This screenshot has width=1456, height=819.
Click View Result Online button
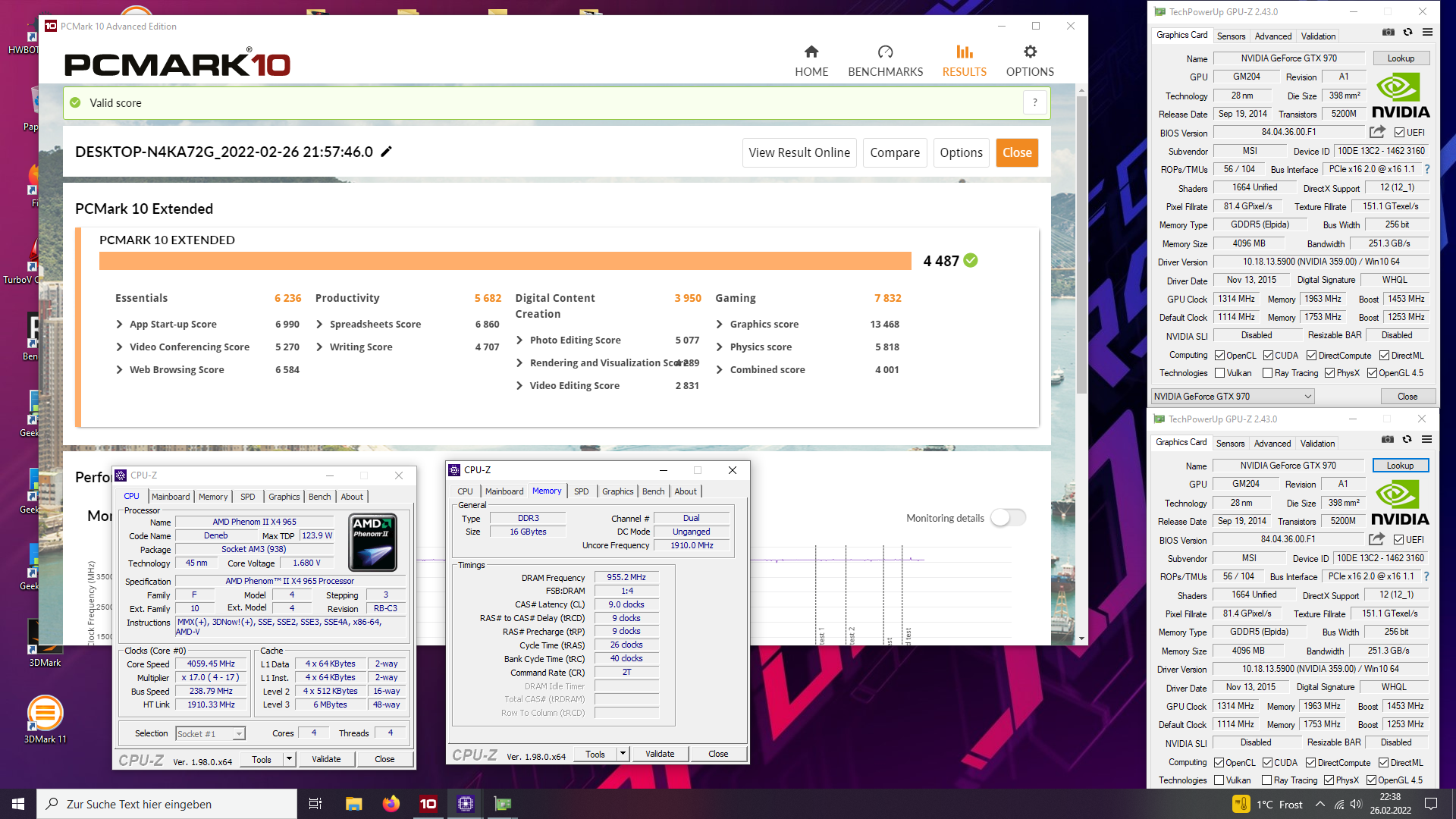tap(799, 152)
